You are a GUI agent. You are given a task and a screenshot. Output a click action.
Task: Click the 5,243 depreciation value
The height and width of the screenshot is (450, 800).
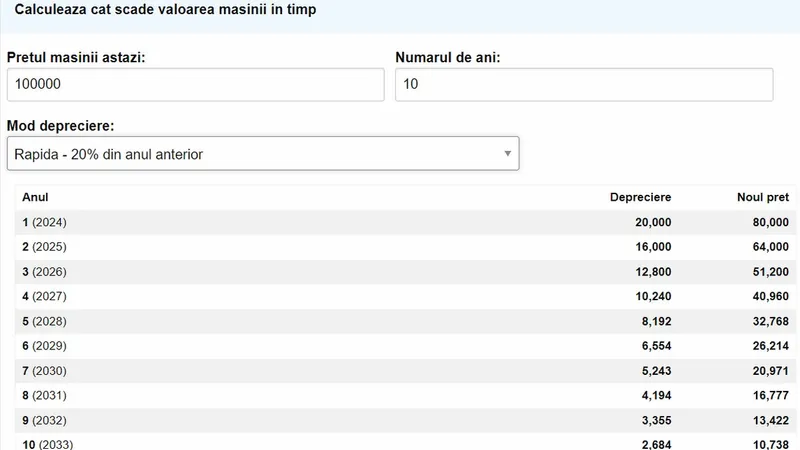tap(652, 370)
